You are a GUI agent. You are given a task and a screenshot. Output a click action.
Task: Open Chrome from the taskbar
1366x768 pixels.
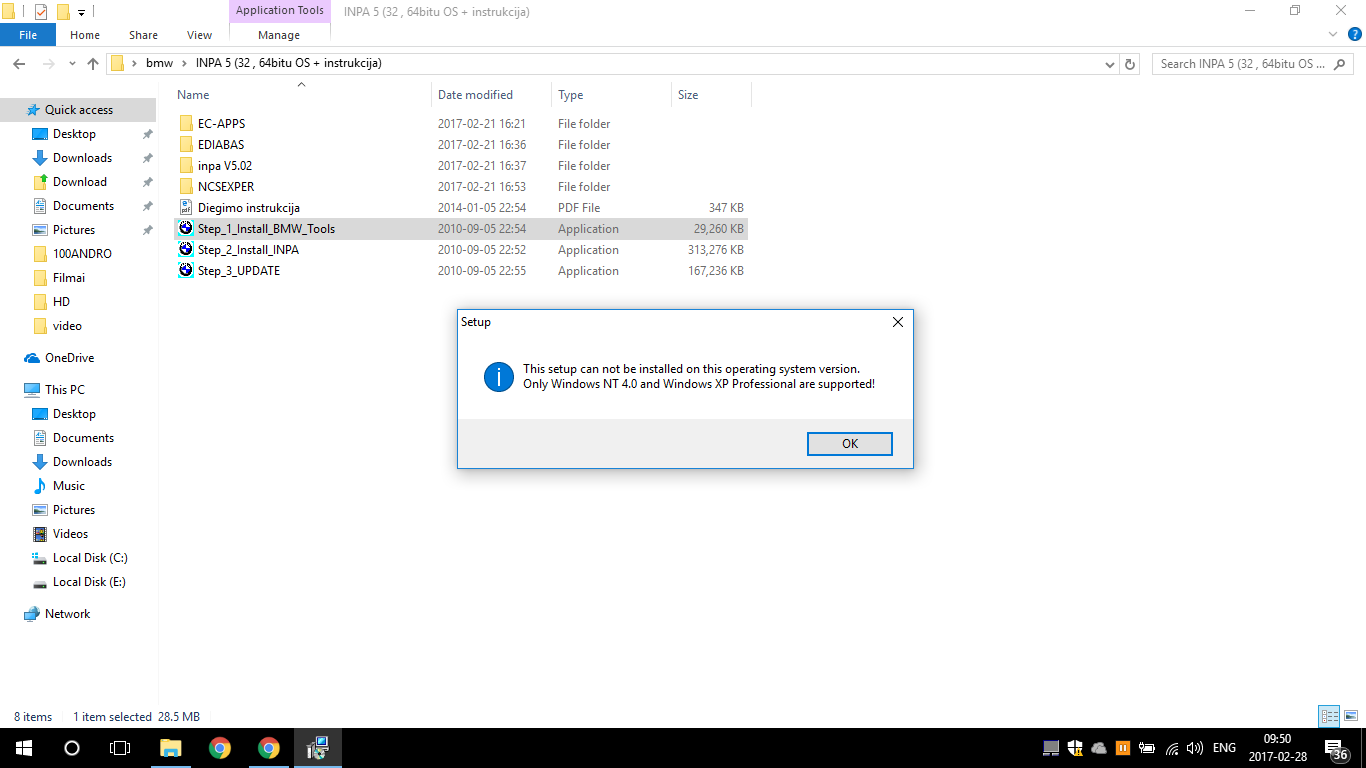point(220,748)
